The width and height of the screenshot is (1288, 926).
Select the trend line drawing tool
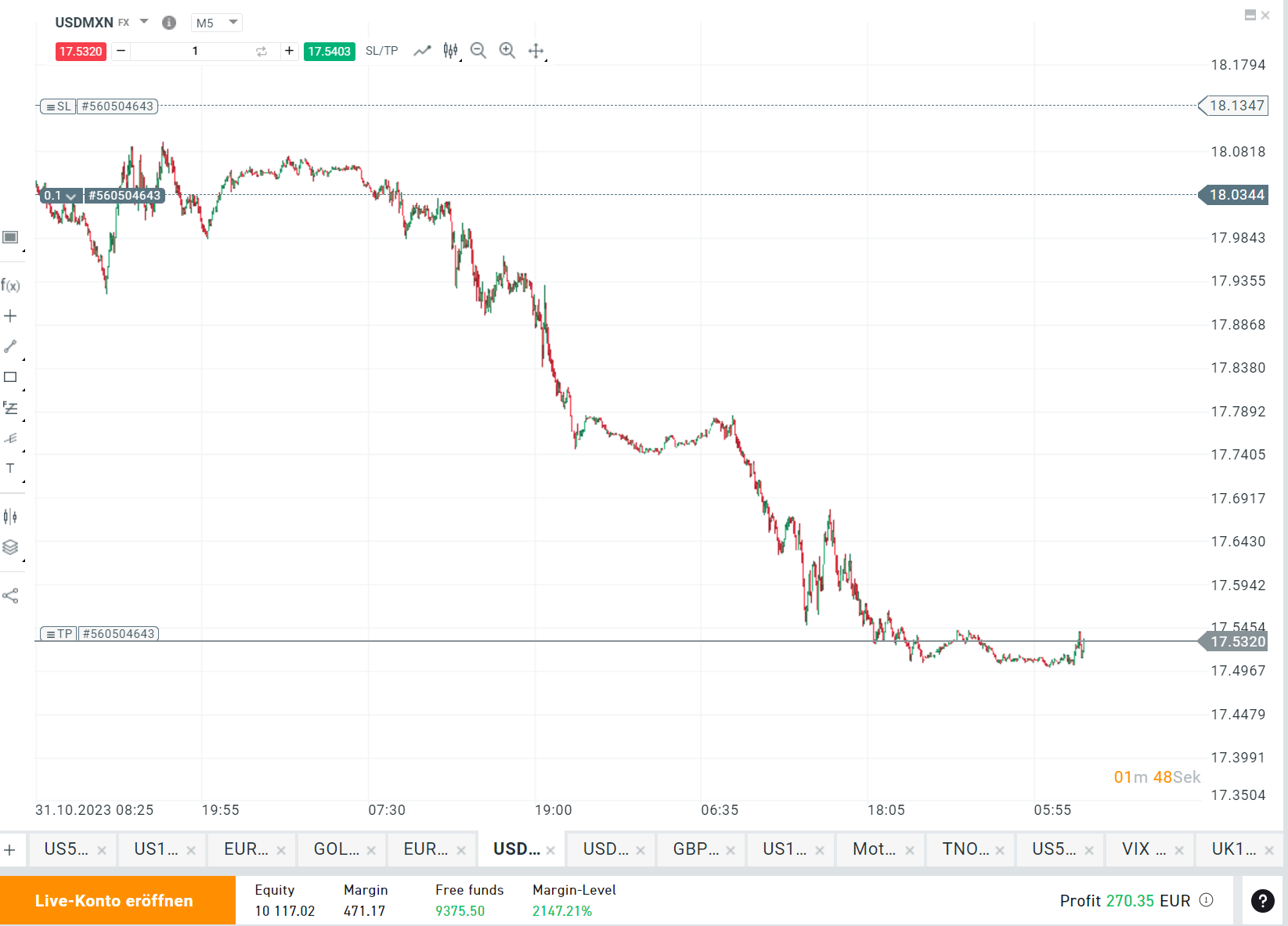click(10, 347)
